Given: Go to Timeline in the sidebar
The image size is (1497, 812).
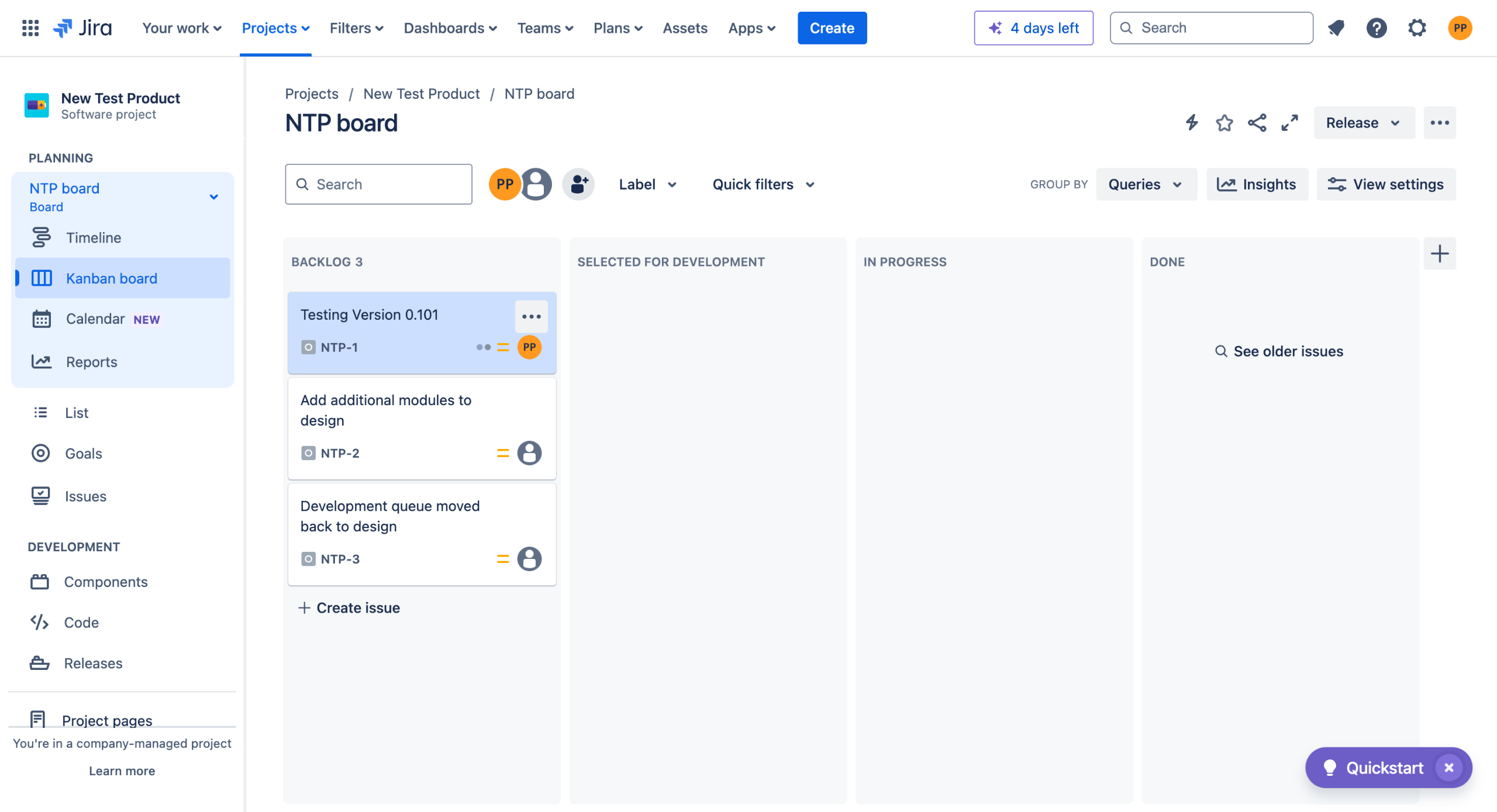Looking at the screenshot, I should 94,238.
